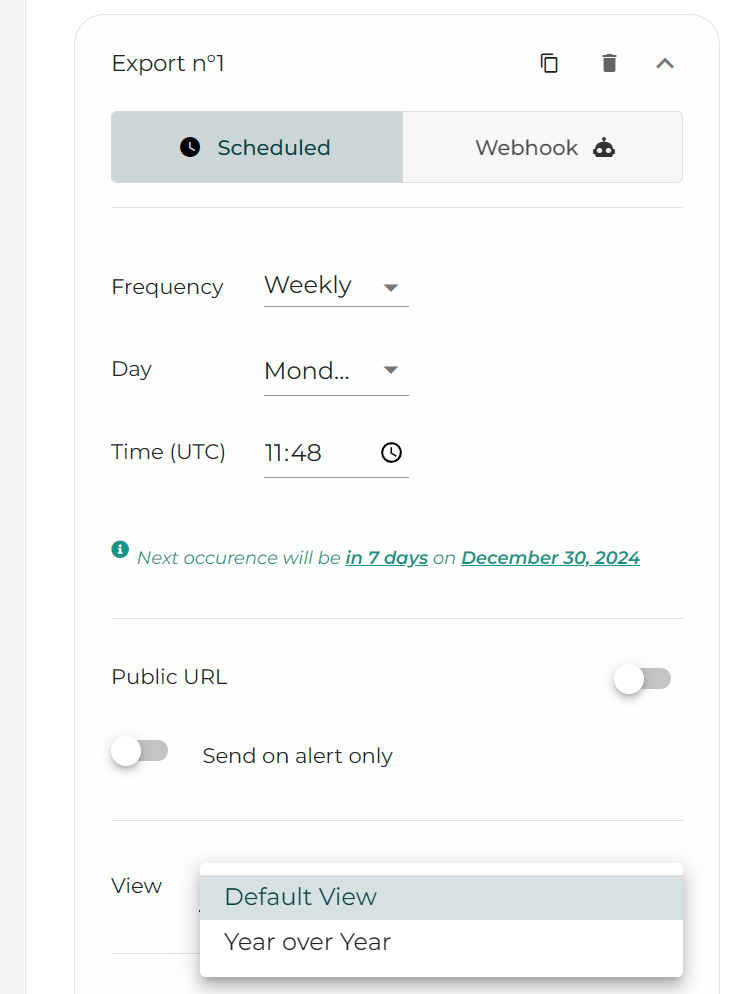This screenshot has height=994, width=749.
Task: Click the robot icon next to Webhook
Action: tap(604, 147)
